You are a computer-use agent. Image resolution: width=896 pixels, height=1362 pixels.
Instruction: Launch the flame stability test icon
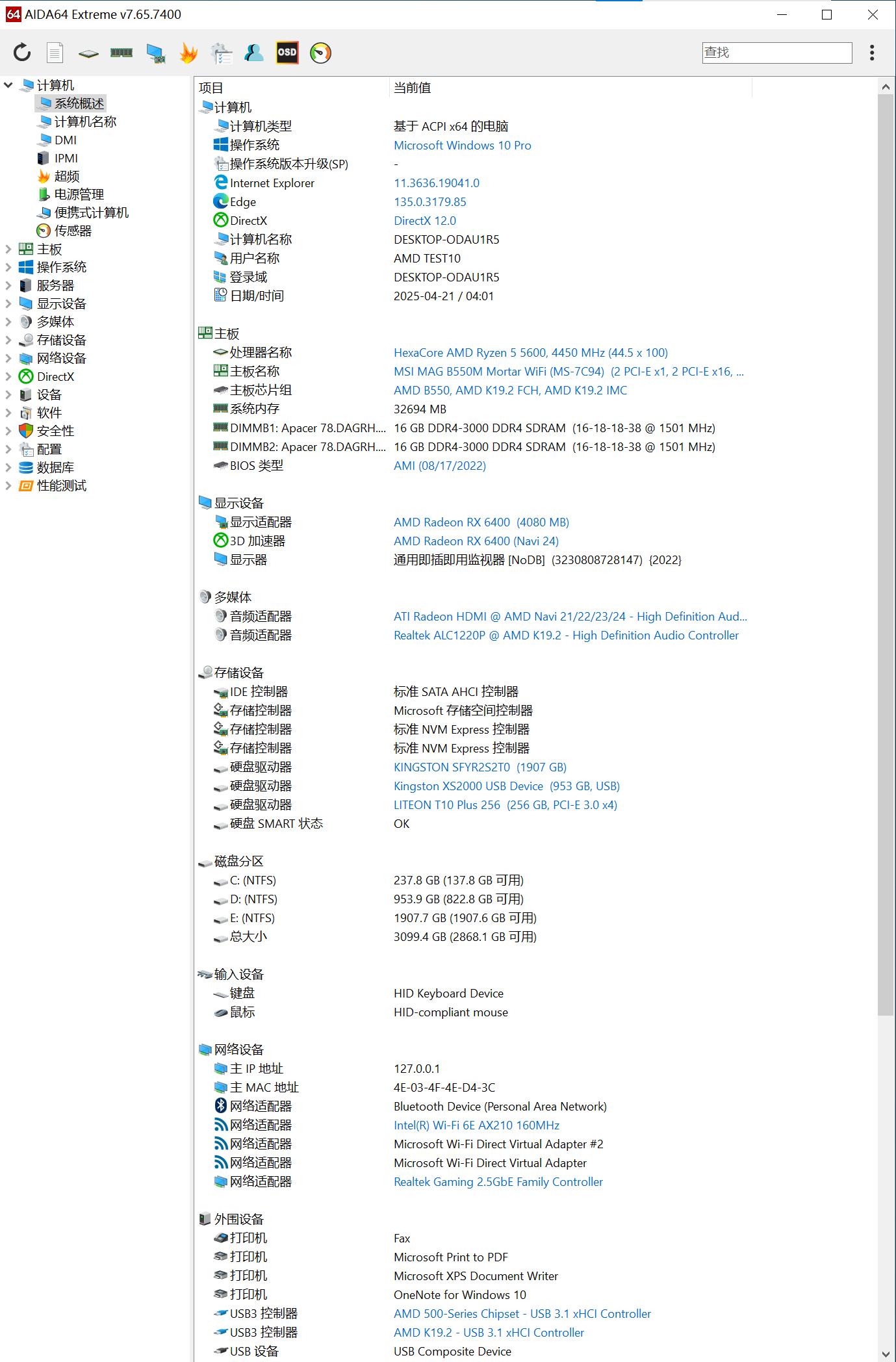pyautogui.click(x=188, y=53)
